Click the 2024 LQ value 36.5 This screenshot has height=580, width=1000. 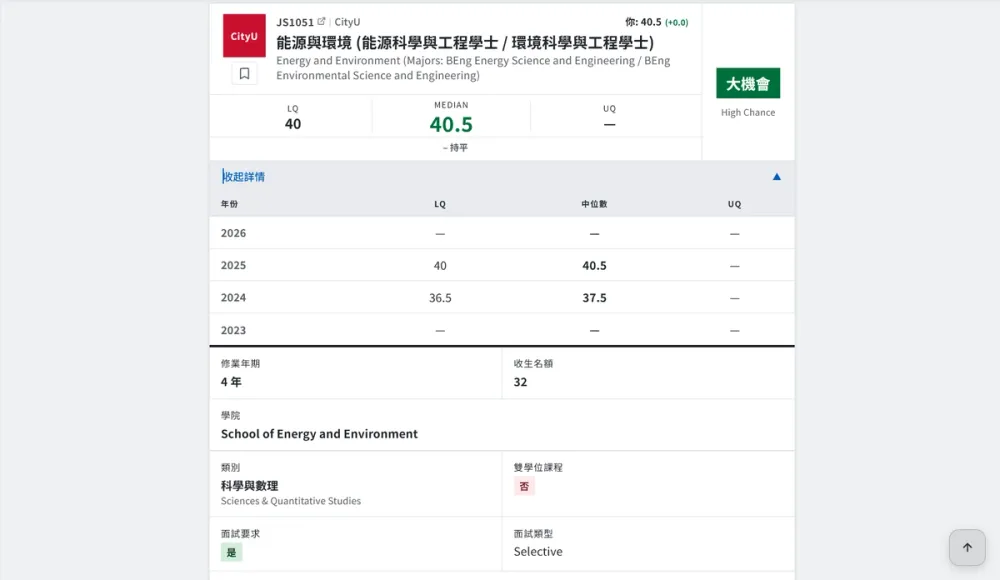440,298
